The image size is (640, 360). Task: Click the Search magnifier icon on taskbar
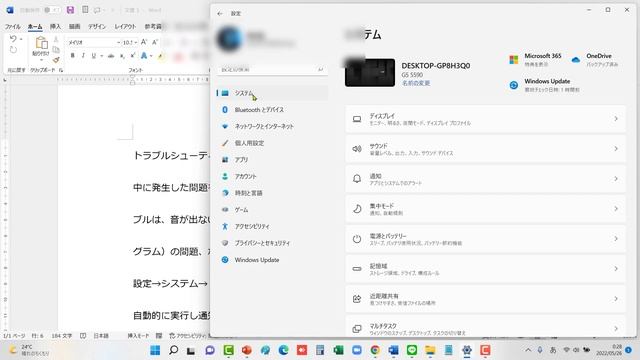[173, 350]
